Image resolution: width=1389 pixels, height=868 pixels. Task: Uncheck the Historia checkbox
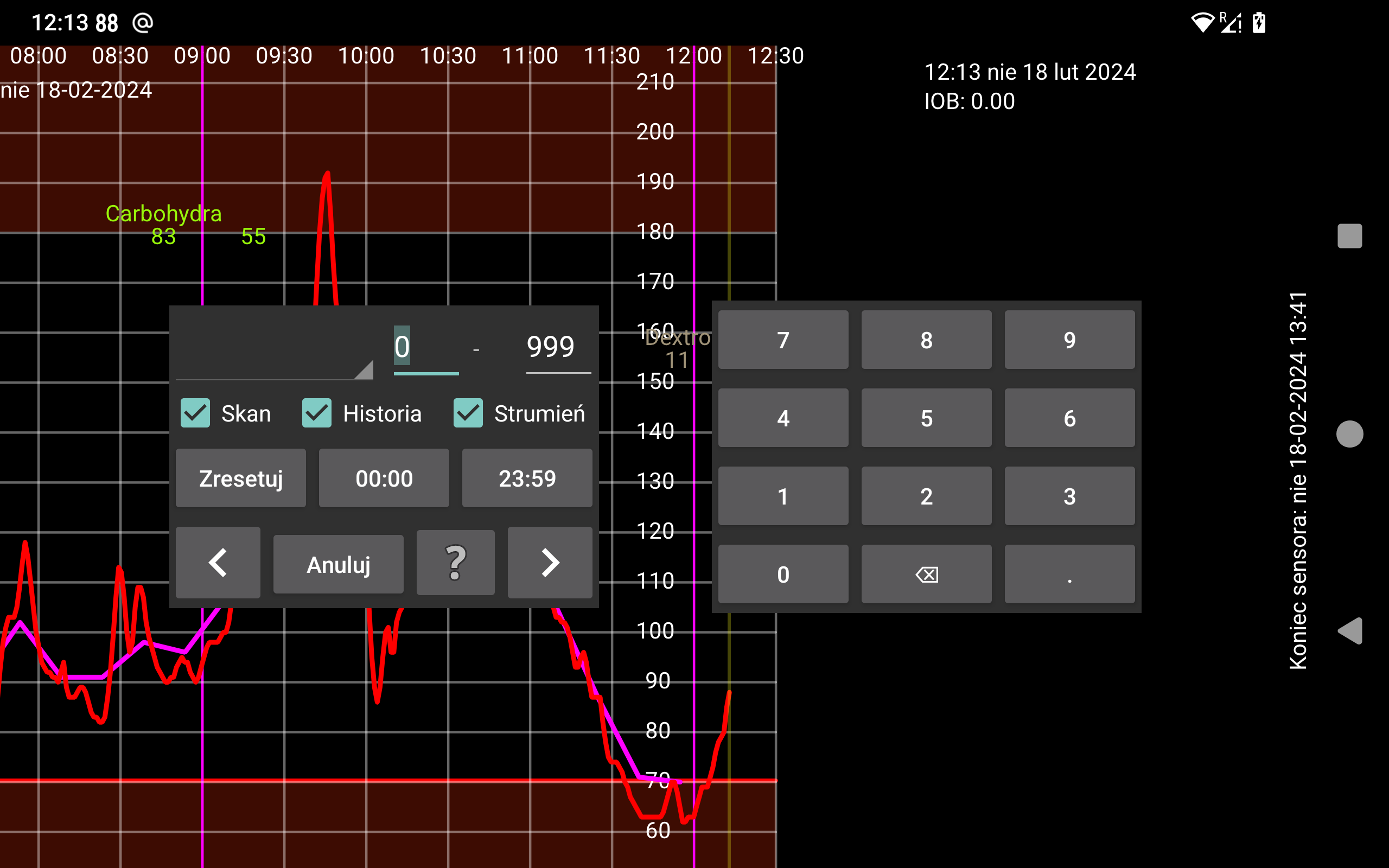coord(317,413)
